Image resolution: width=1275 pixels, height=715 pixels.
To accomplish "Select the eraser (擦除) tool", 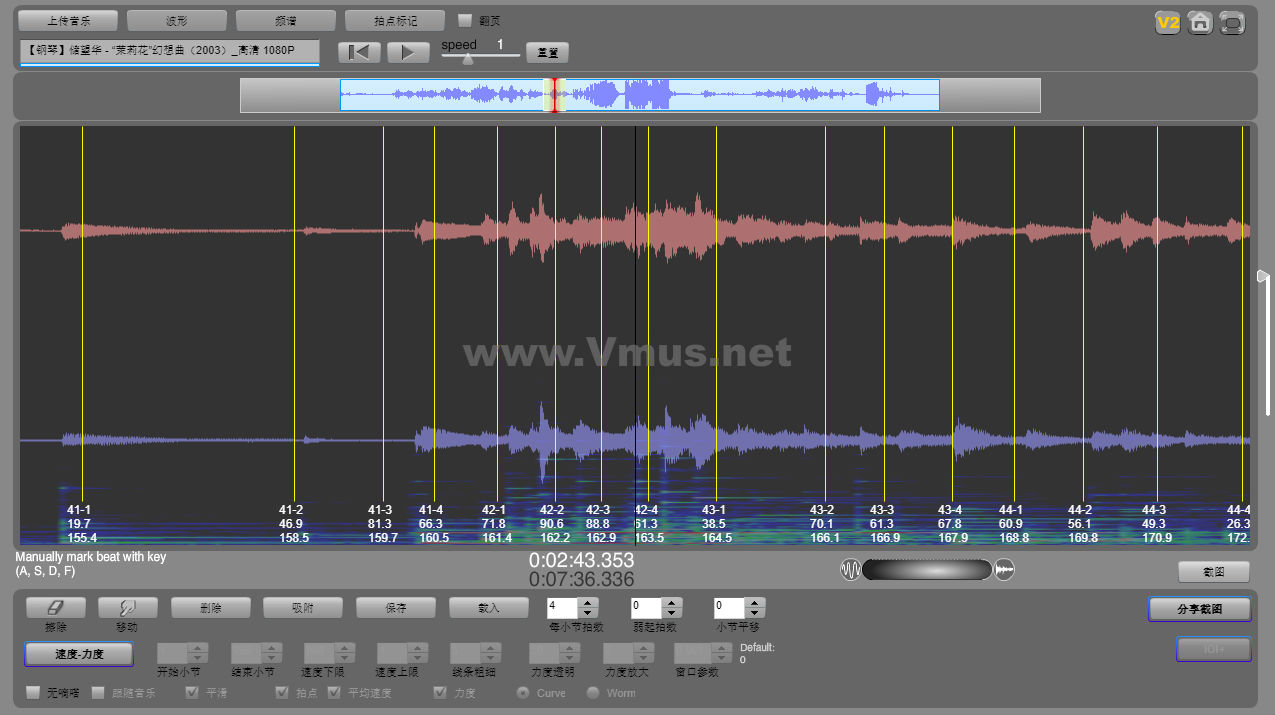I will click(55, 607).
